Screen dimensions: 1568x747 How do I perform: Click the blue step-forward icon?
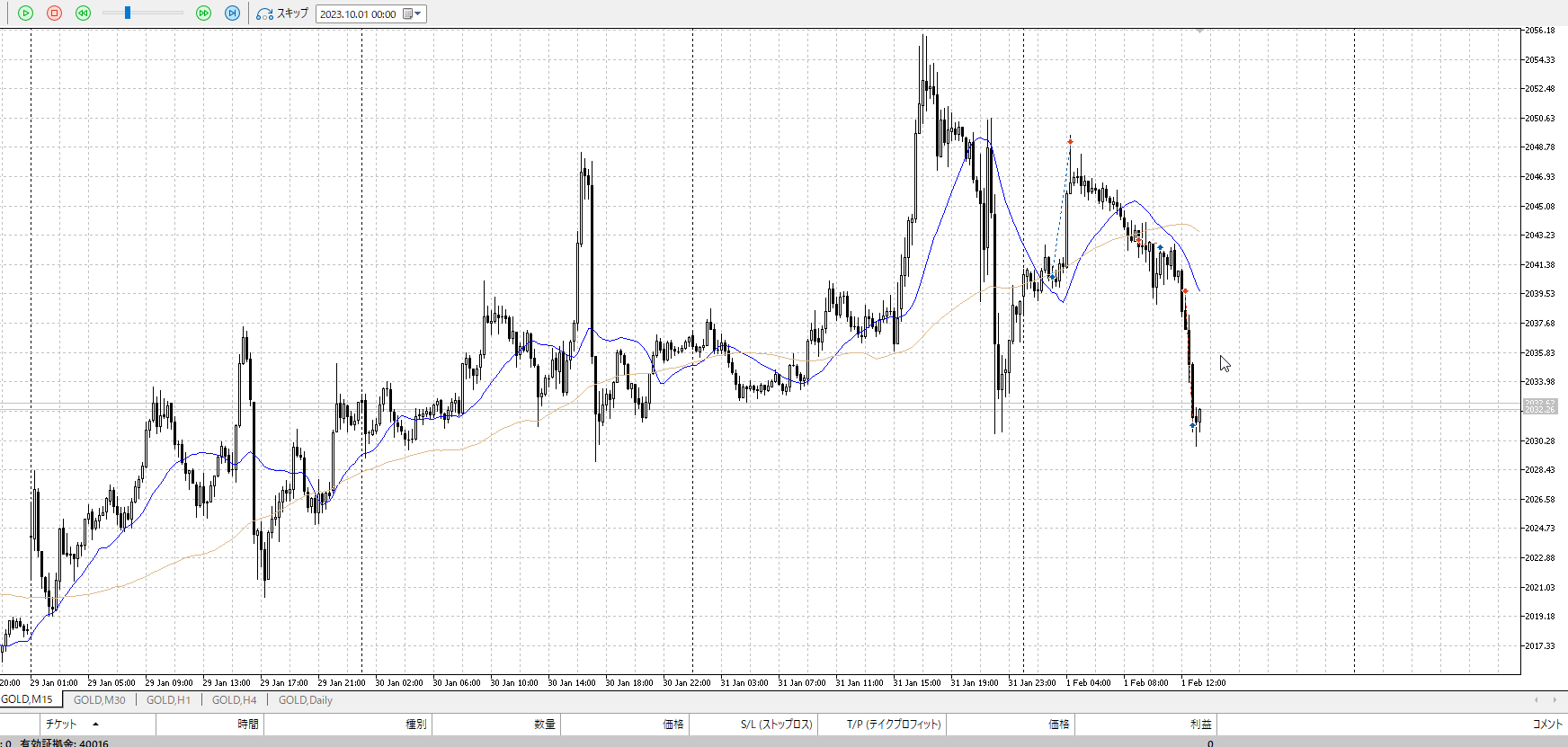pos(232,13)
